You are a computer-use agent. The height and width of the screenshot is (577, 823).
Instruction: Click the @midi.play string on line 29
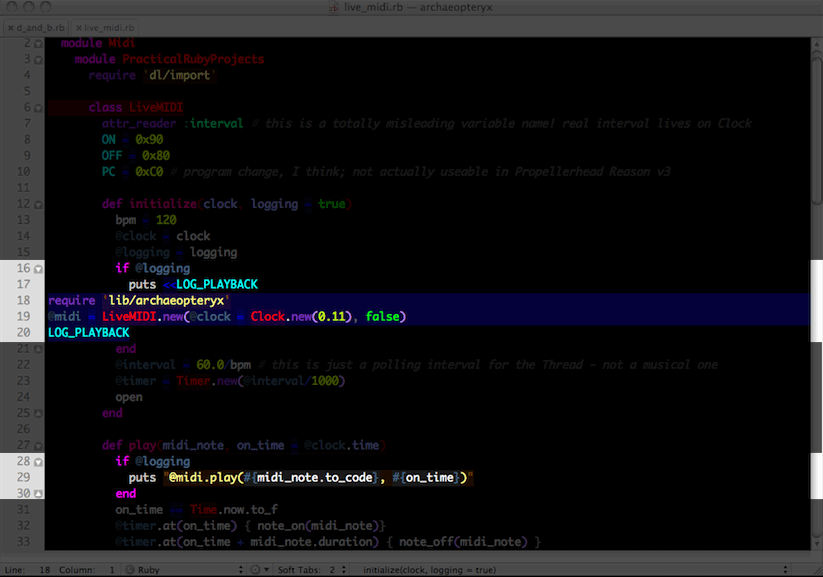pyautogui.click(x=319, y=478)
